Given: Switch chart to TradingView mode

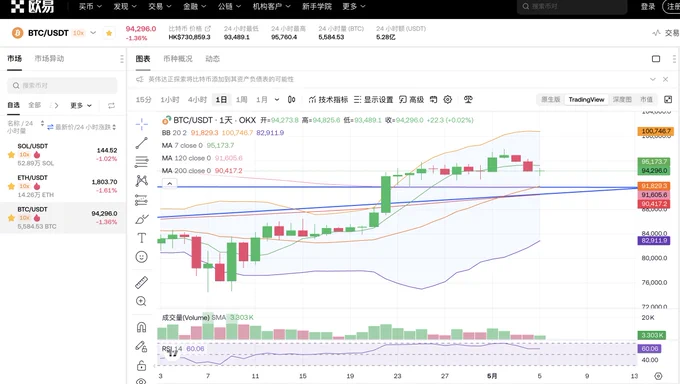Looking at the screenshot, I should click(586, 99).
